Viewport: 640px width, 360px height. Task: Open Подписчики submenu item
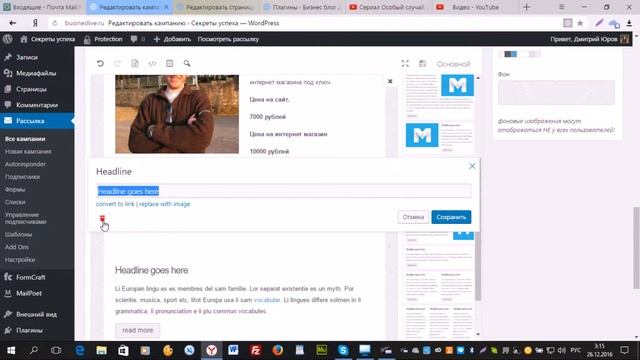22,177
